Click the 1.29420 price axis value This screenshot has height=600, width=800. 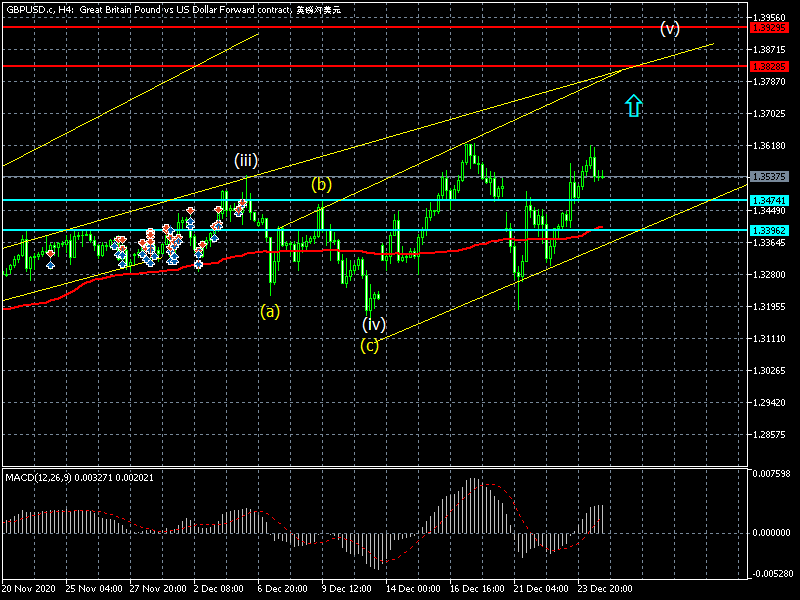[x=769, y=403]
